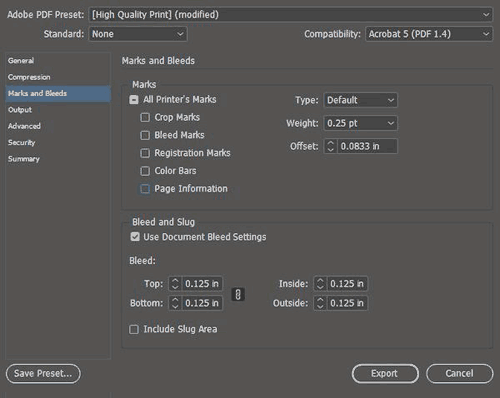Click the Offset stepper arrows

[330, 146]
